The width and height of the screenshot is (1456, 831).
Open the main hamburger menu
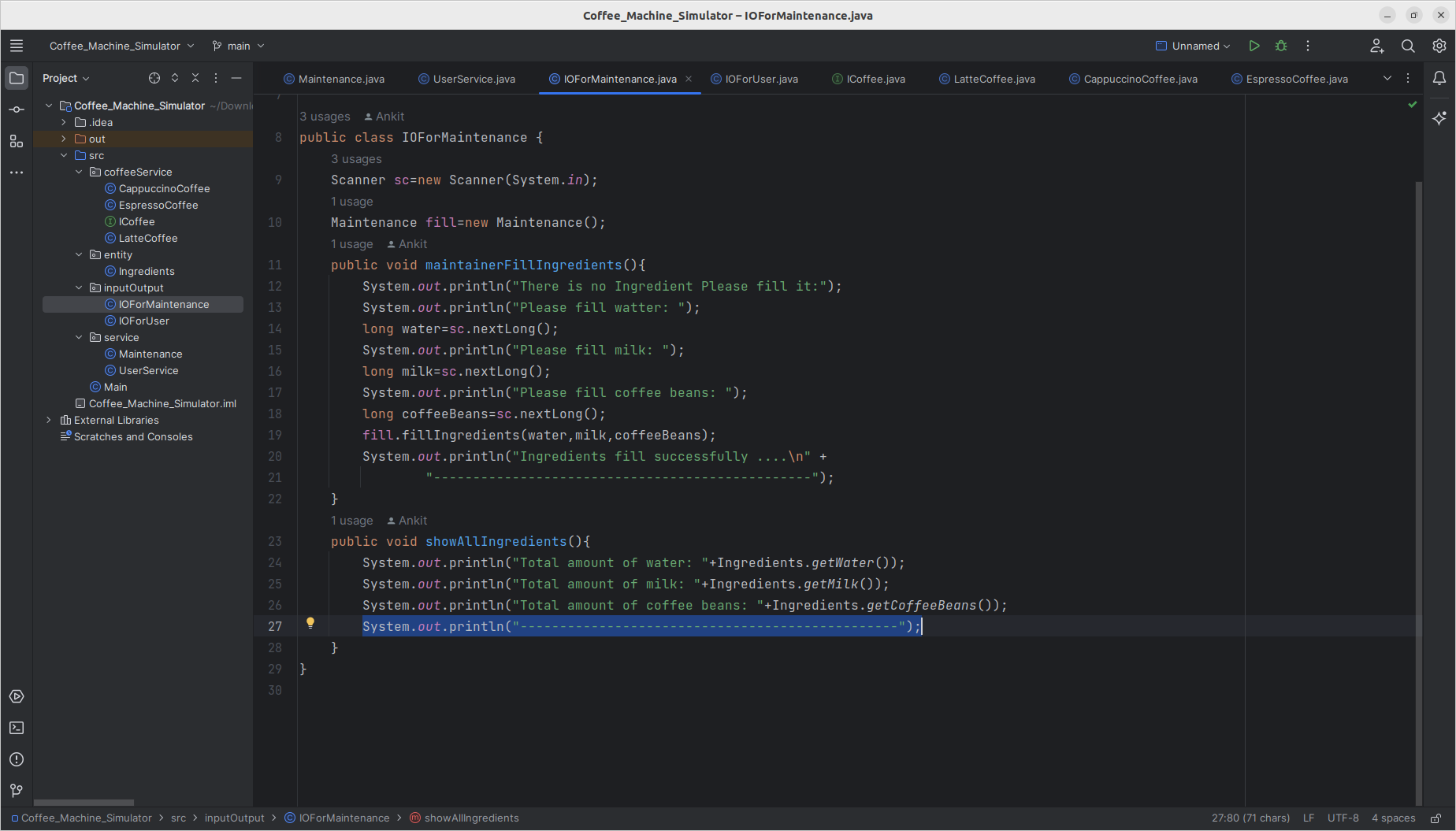click(17, 46)
